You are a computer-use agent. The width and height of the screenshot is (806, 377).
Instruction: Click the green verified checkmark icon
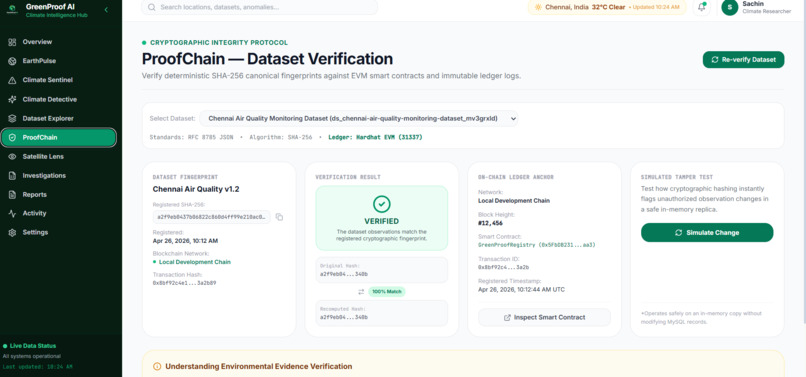(x=381, y=204)
